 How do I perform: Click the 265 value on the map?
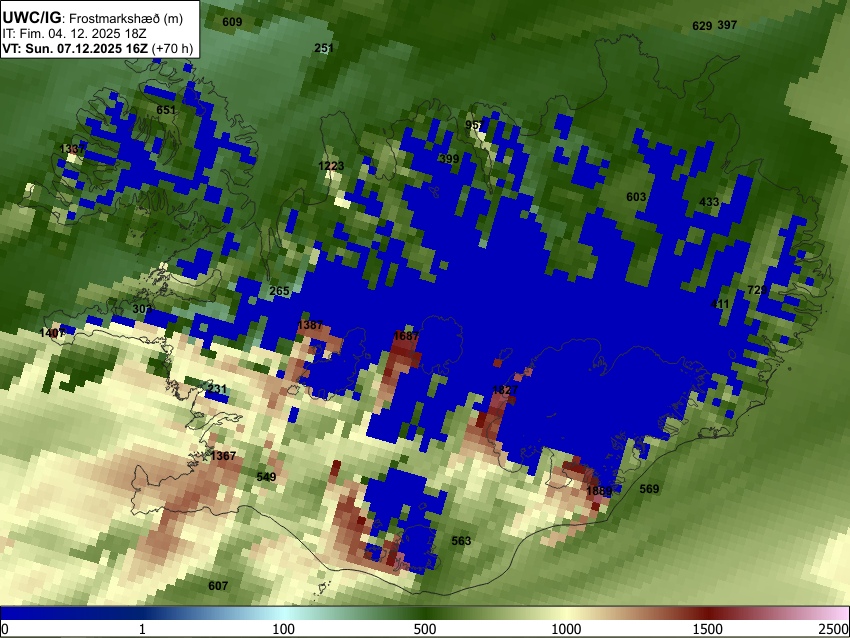pos(279,291)
